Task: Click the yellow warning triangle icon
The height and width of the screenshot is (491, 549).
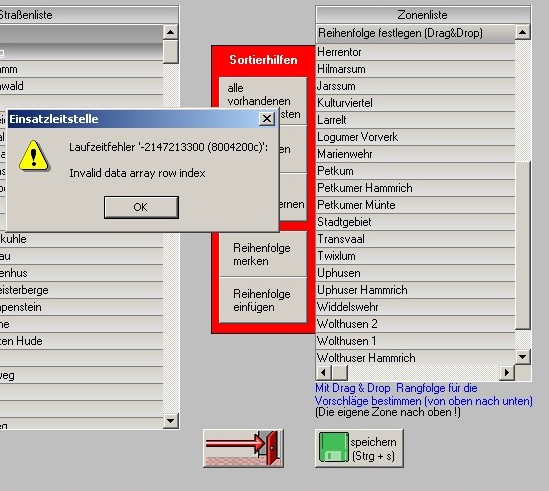Action: click(34, 155)
